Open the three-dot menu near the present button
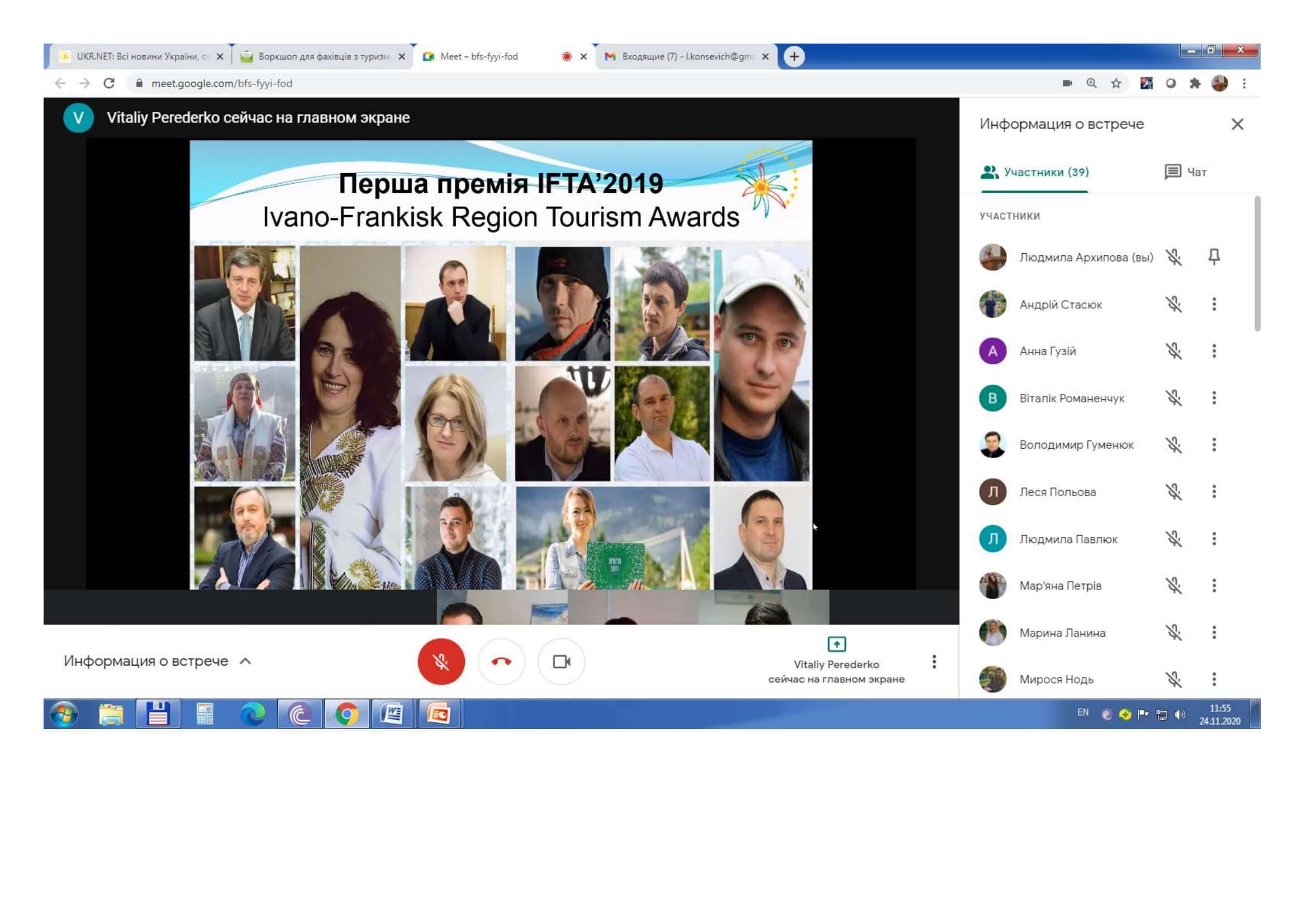Viewport: 1307px width, 924px height. click(934, 661)
